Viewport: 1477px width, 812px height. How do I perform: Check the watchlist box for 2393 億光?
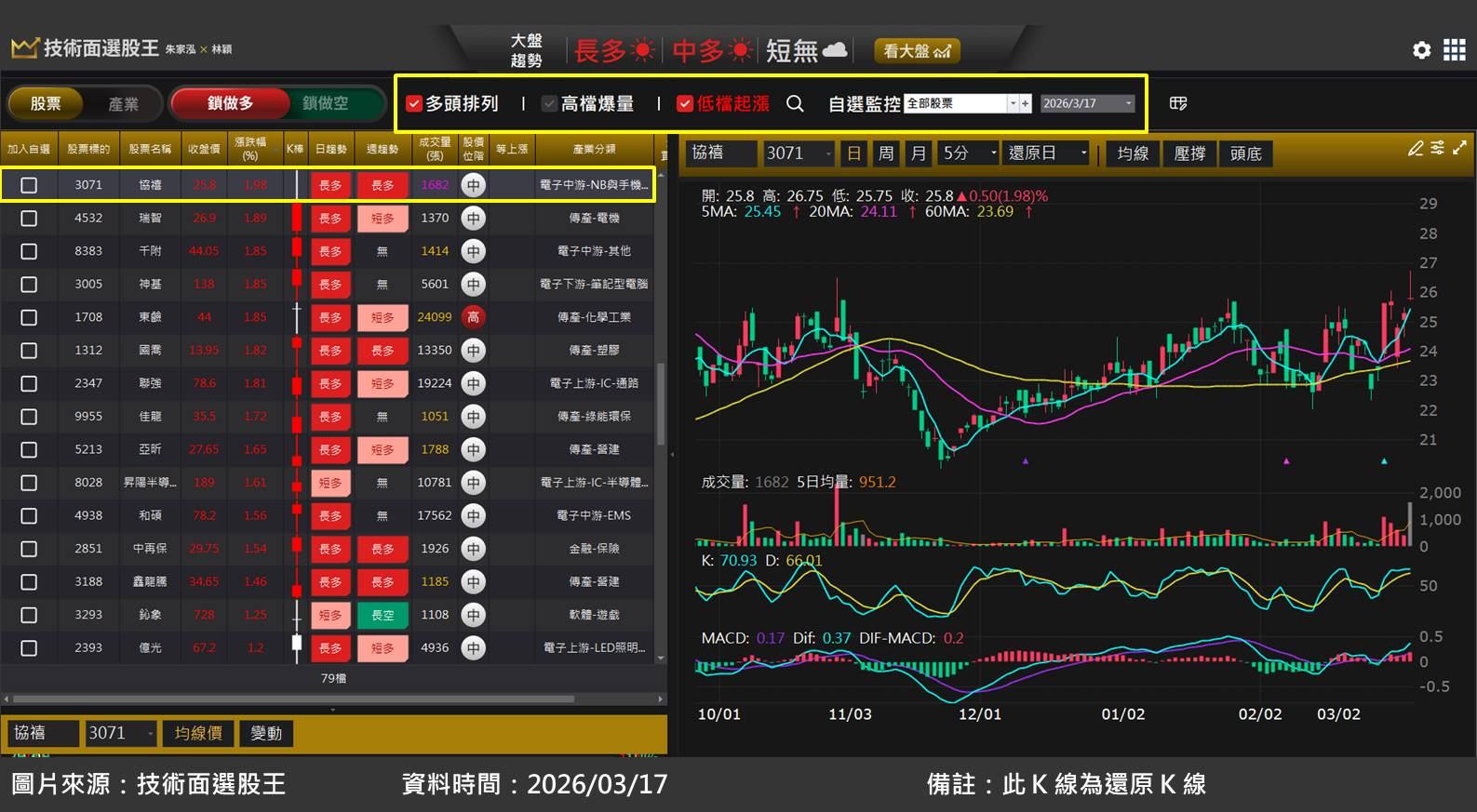(x=29, y=647)
